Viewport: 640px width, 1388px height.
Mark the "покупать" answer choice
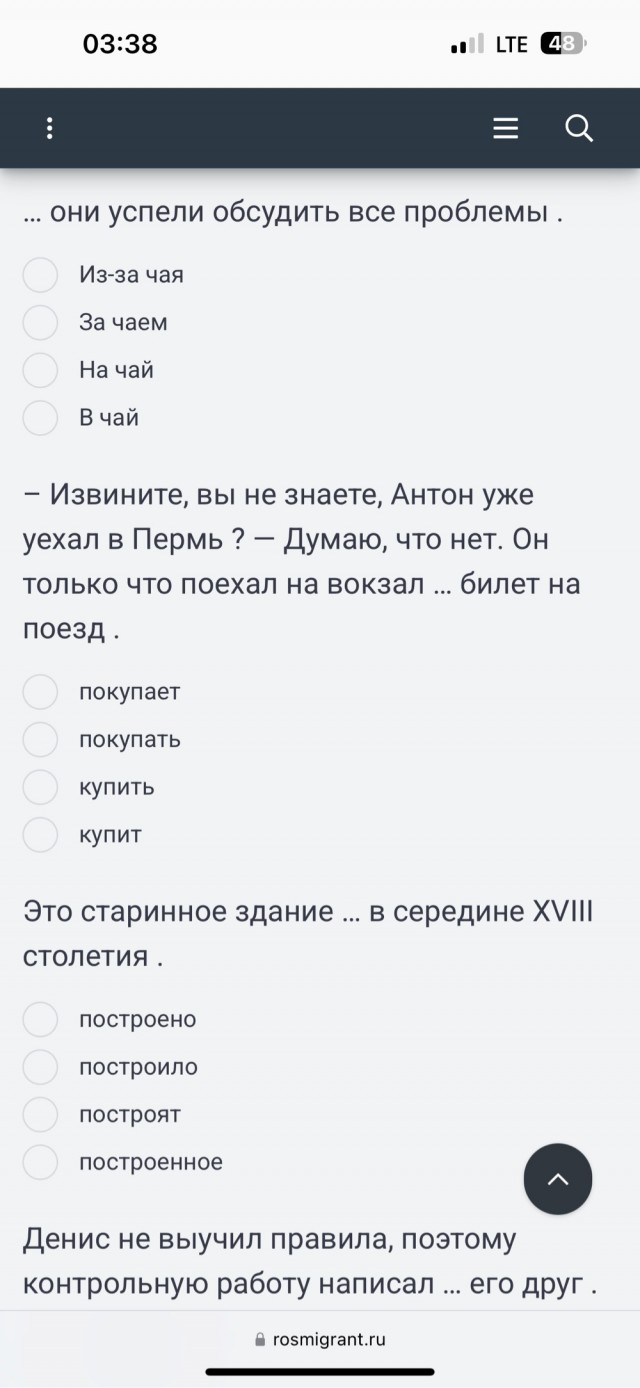(x=40, y=739)
